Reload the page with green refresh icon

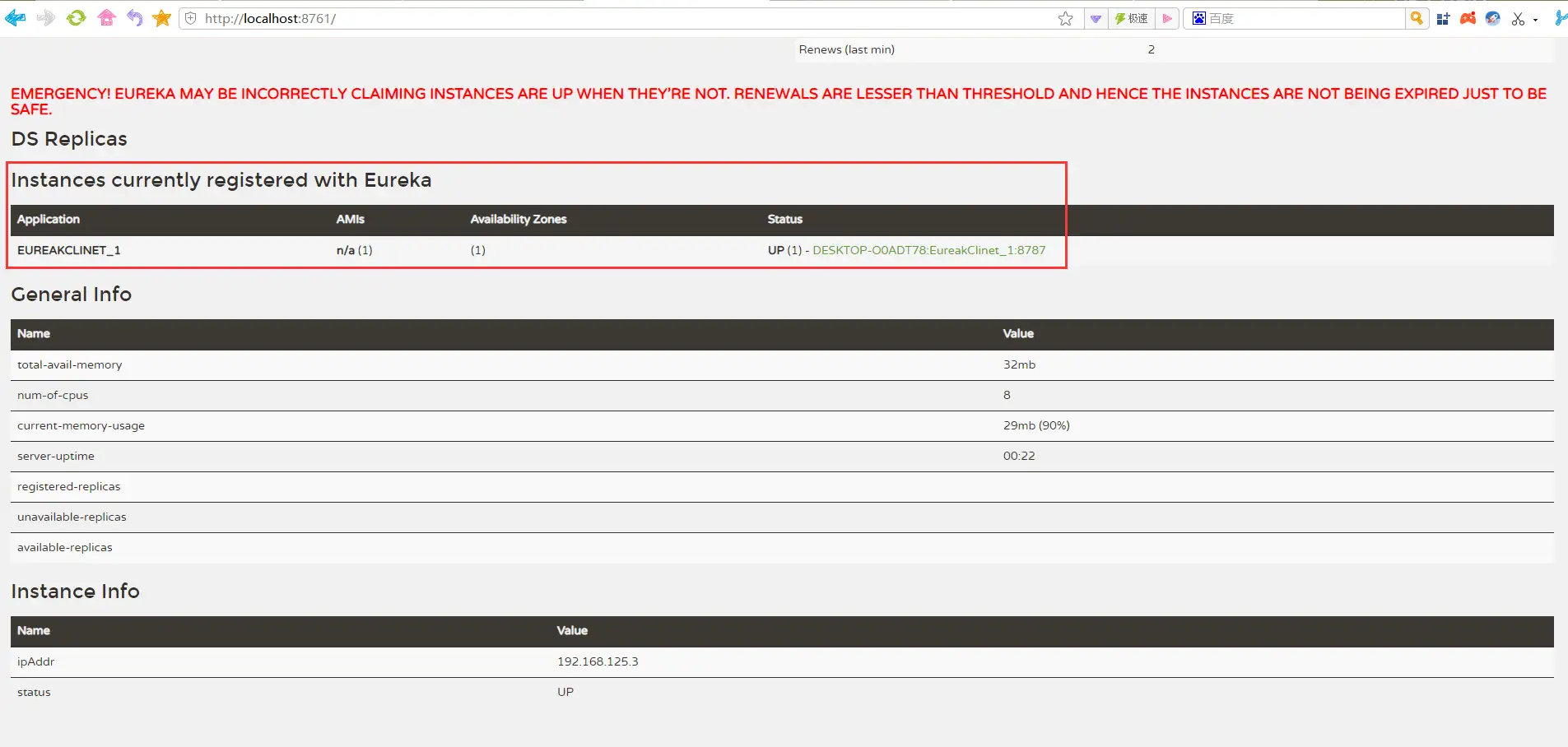[x=76, y=18]
